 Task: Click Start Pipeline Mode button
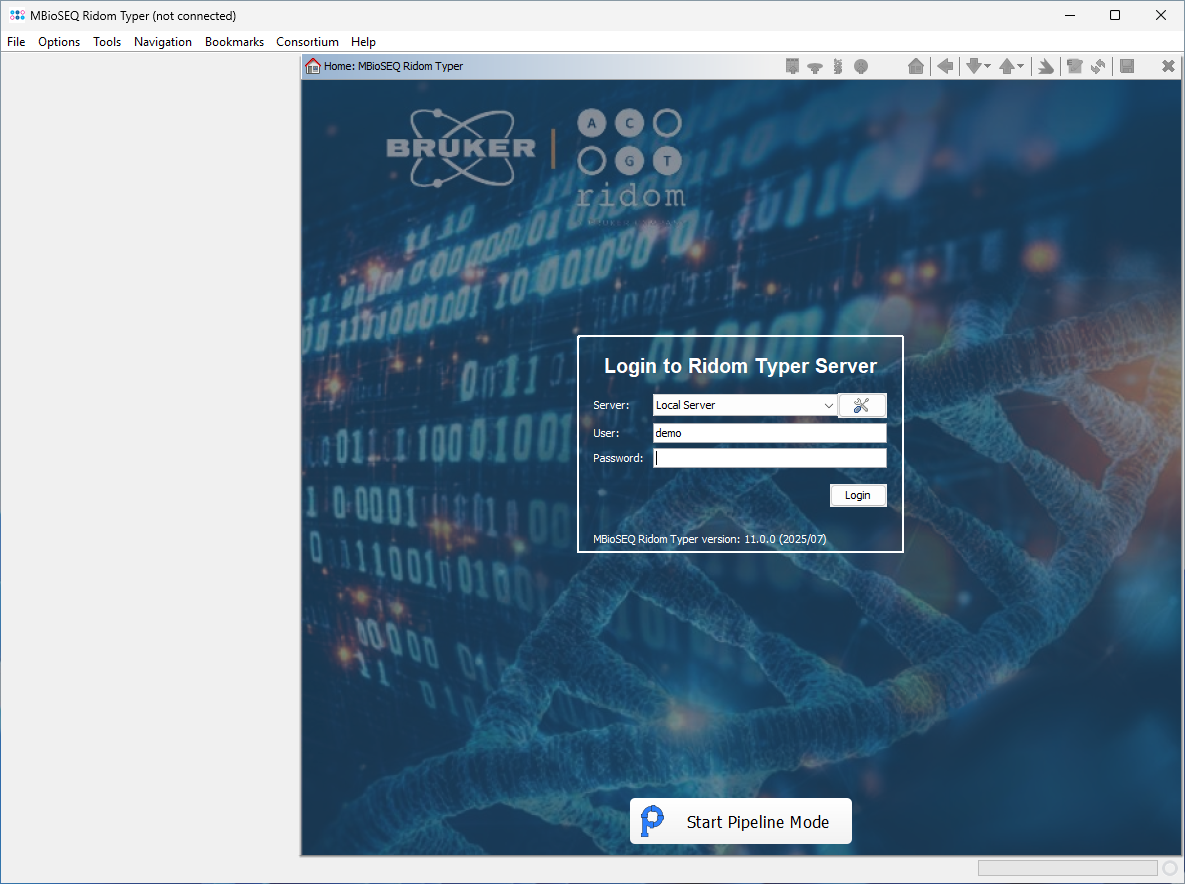pos(740,821)
